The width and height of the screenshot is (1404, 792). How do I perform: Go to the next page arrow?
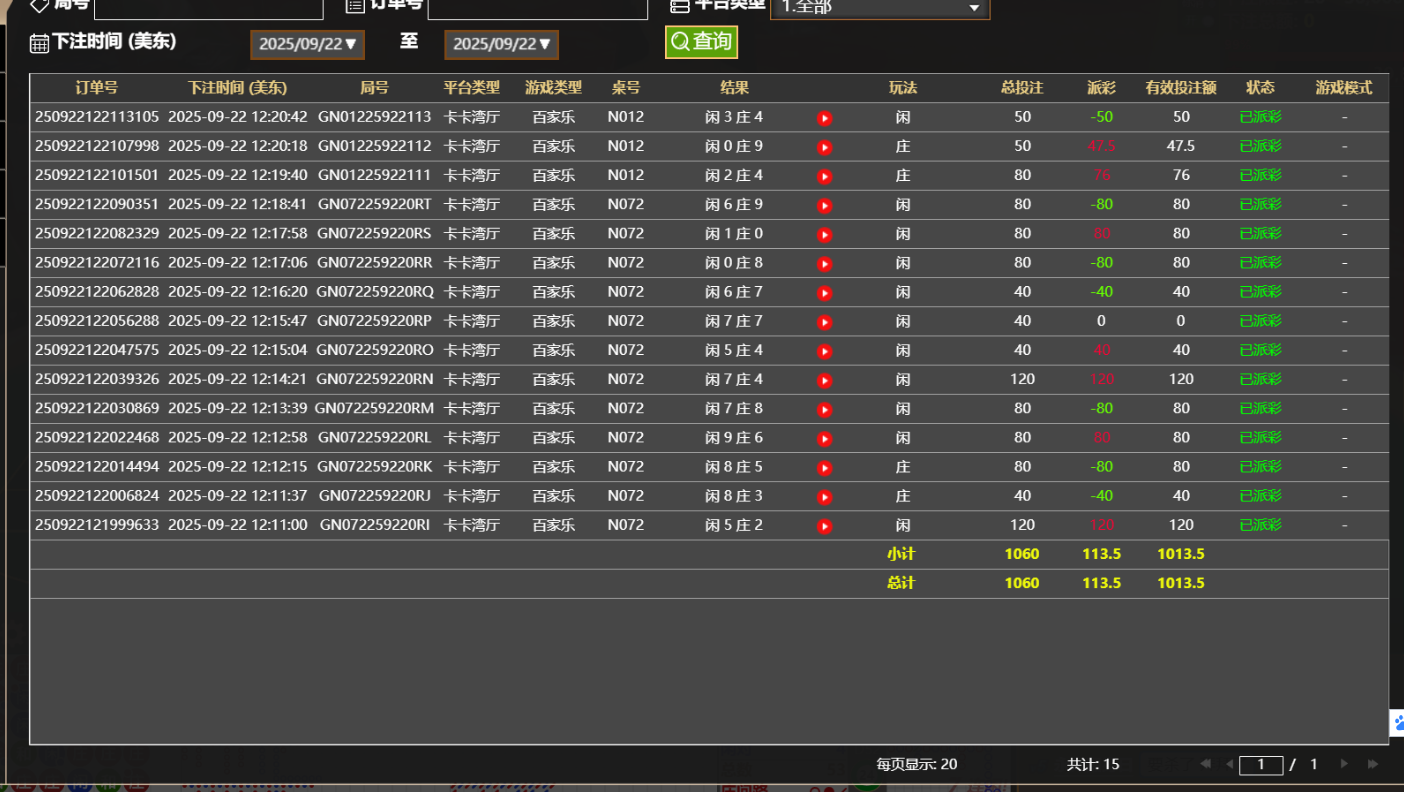coord(1344,764)
